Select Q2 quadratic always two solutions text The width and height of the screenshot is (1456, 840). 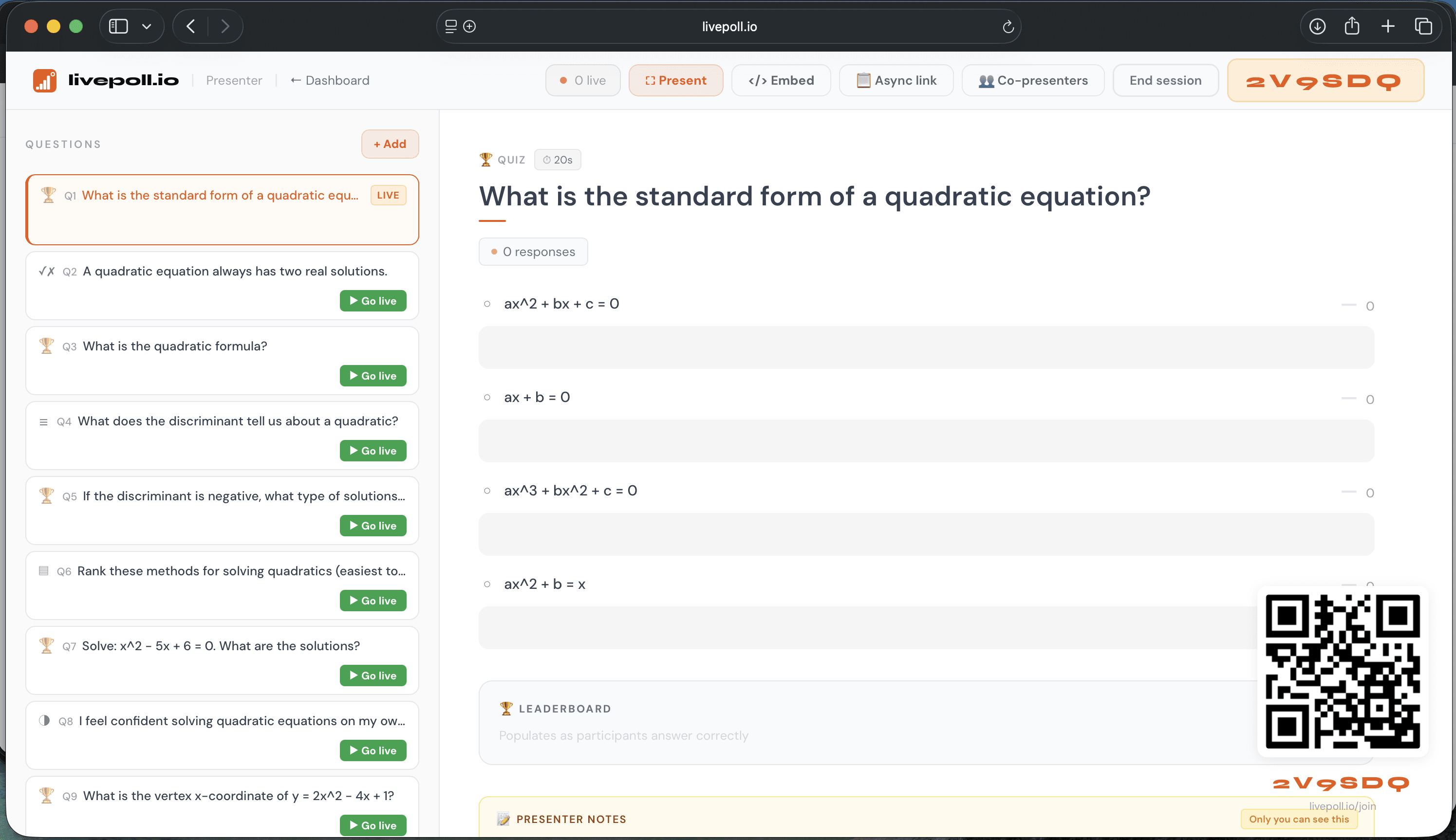[235, 271]
